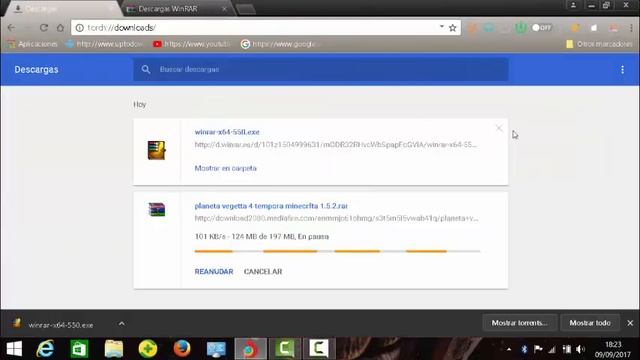Viewport: 640px width, 360px height.
Task: Open the uptodown bookmark
Action: pos(104,44)
